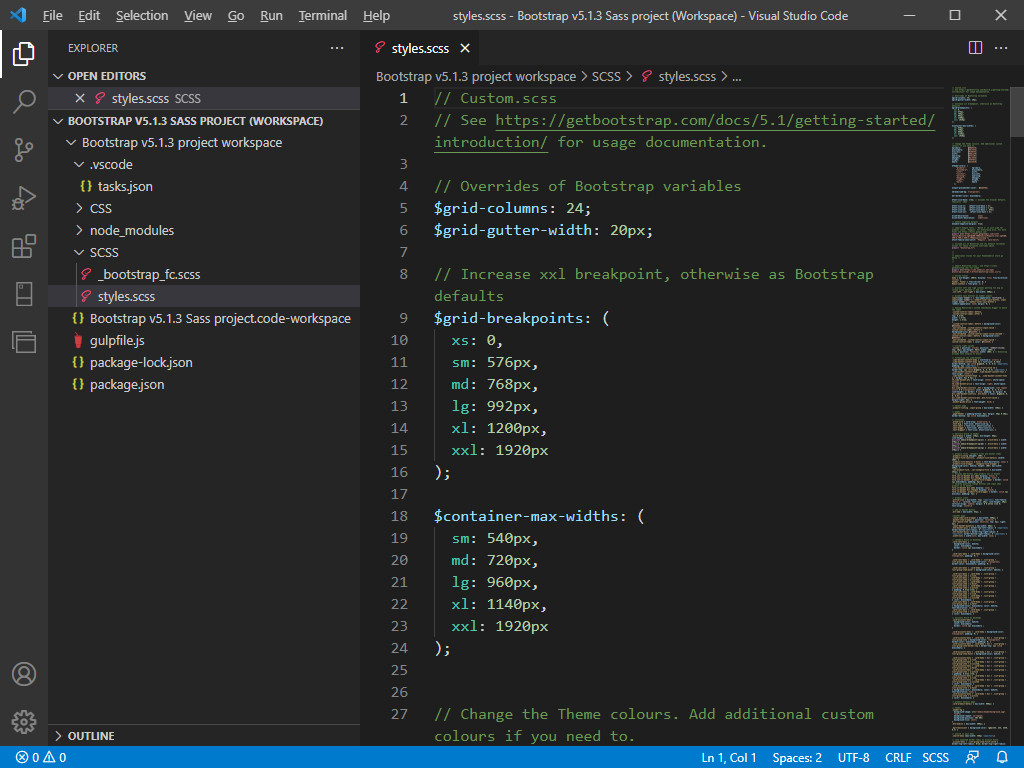Click the Split Editor Right icon
This screenshot has height=768, width=1024.
(975, 48)
